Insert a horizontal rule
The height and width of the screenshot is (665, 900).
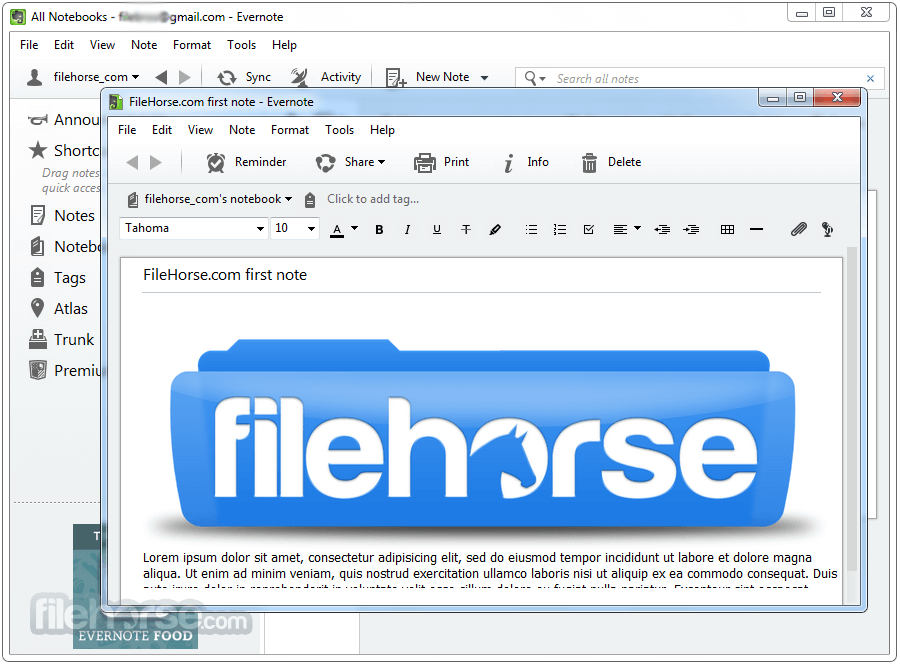(x=757, y=230)
